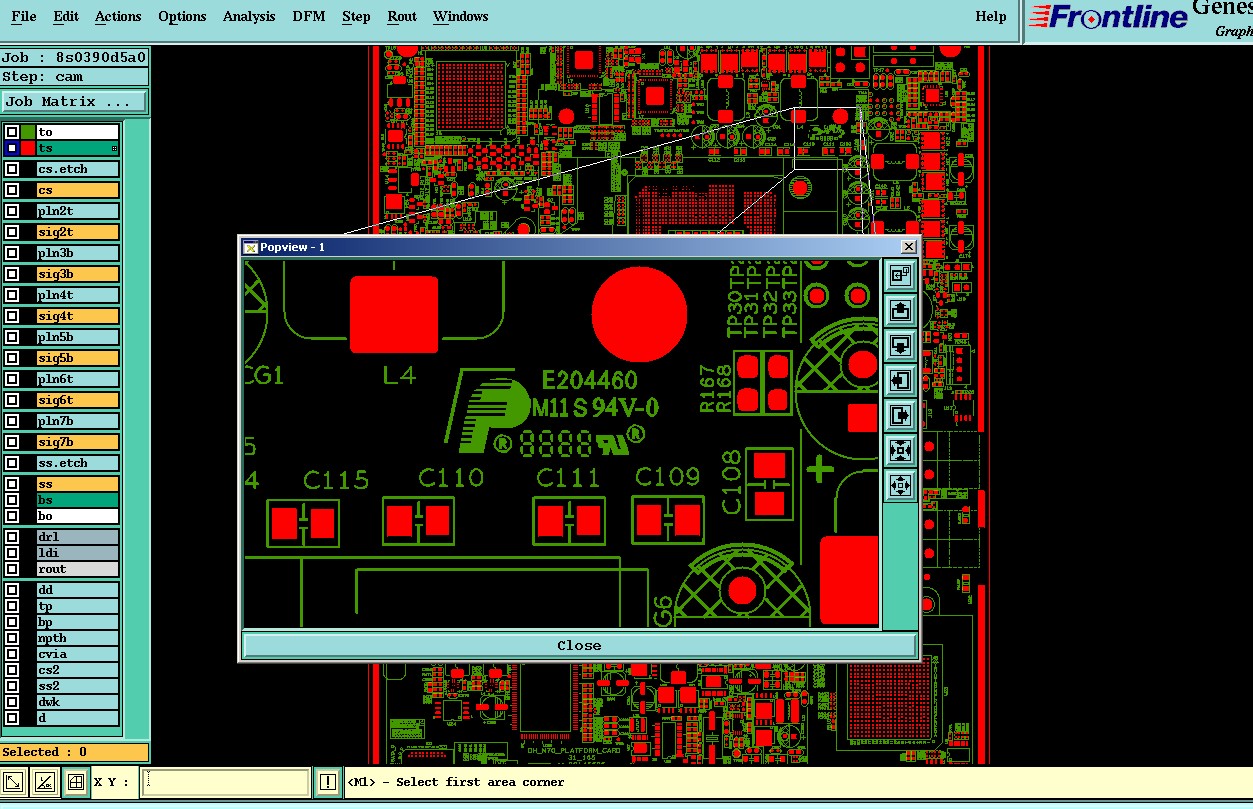Select the npth layer name
Viewport: 1253px width, 809px height.
(78, 638)
